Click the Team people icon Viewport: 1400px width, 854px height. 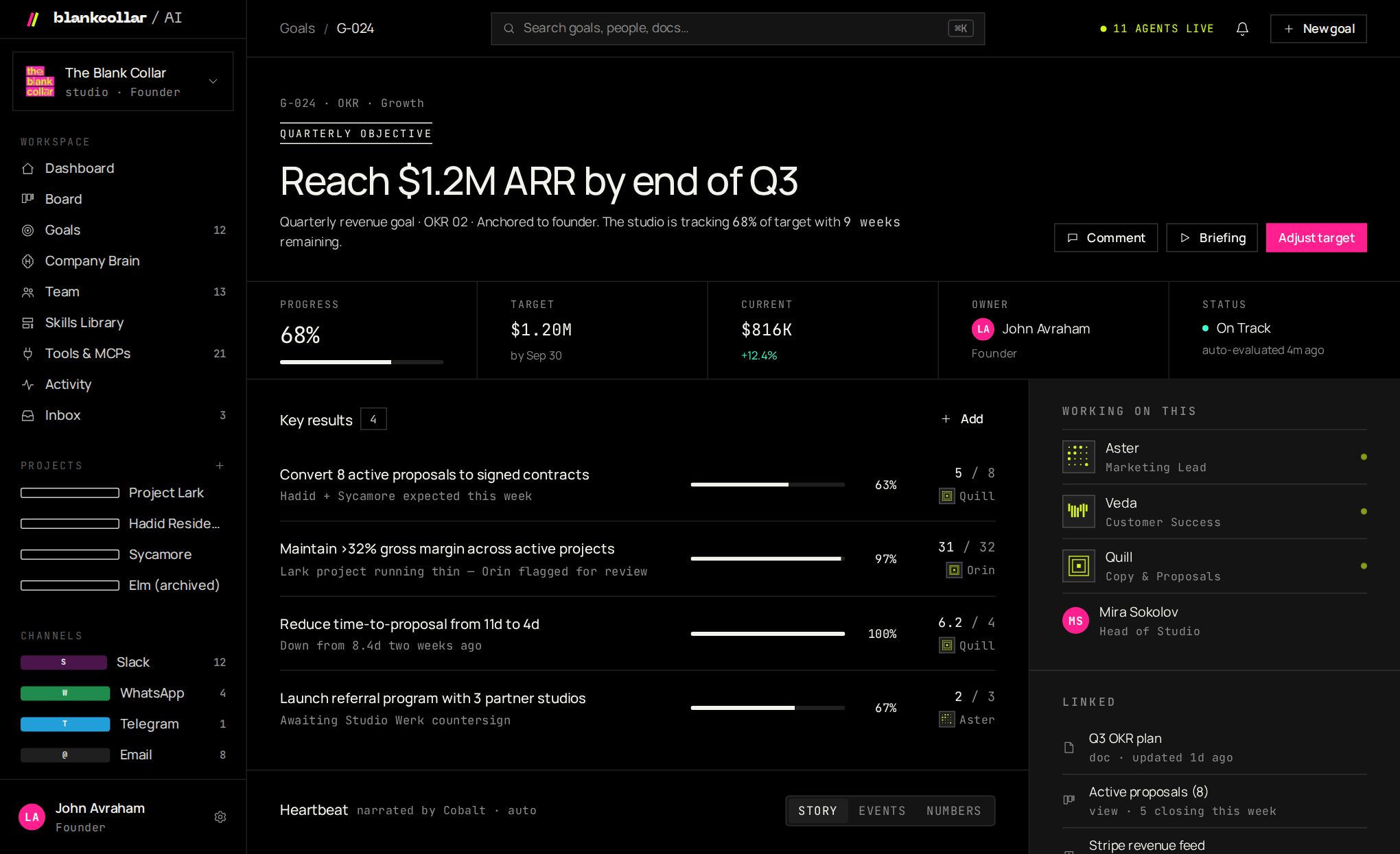coord(27,292)
